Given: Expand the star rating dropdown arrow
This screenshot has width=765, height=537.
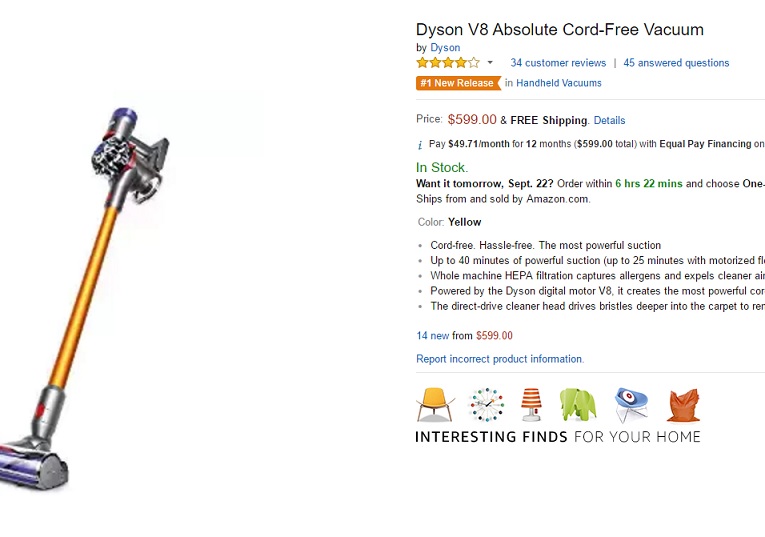Looking at the screenshot, I should click(x=490, y=63).
